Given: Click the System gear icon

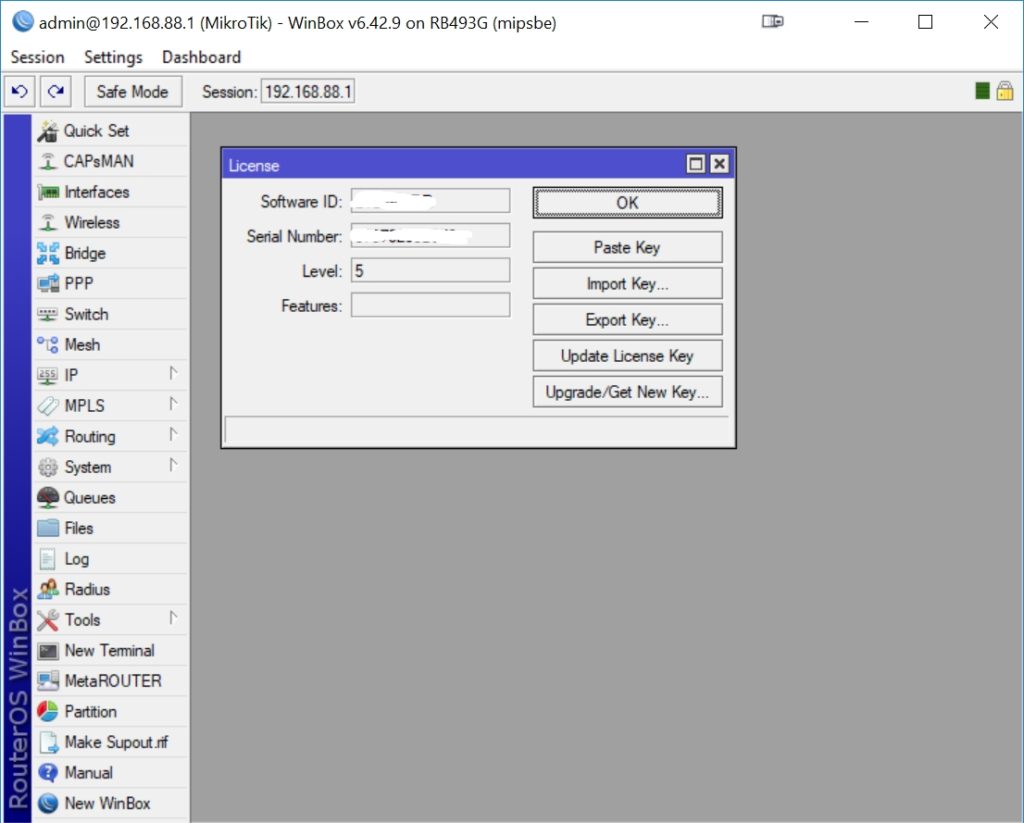Looking at the screenshot, I should coord(48,467).
